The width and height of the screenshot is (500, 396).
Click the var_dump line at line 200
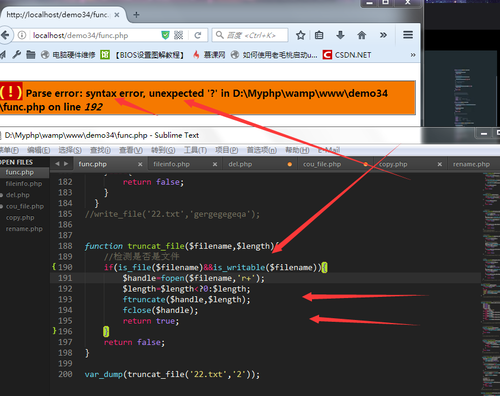[x=172, y=374]
